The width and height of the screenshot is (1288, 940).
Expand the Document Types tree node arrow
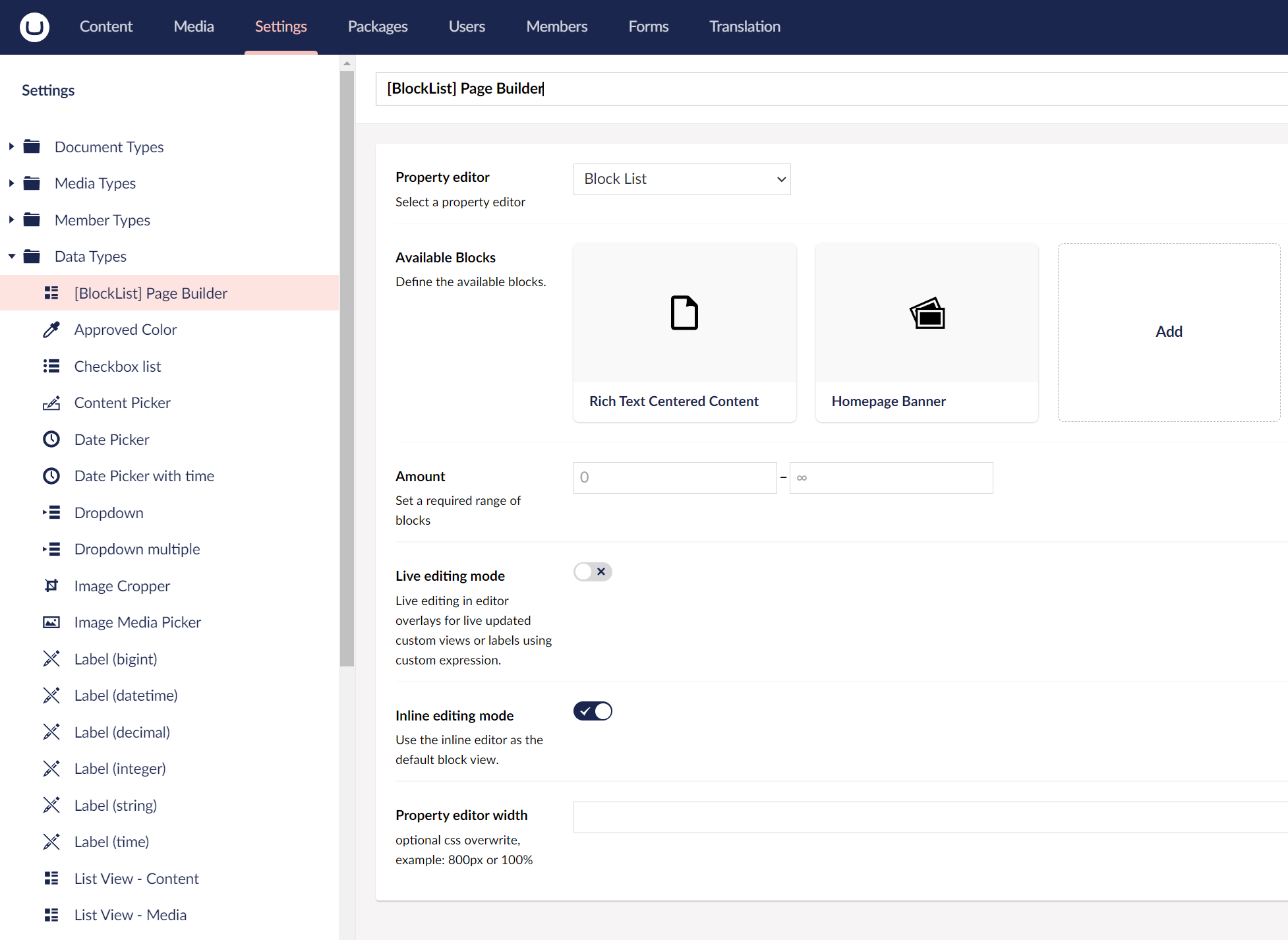(x=11, y=146)
